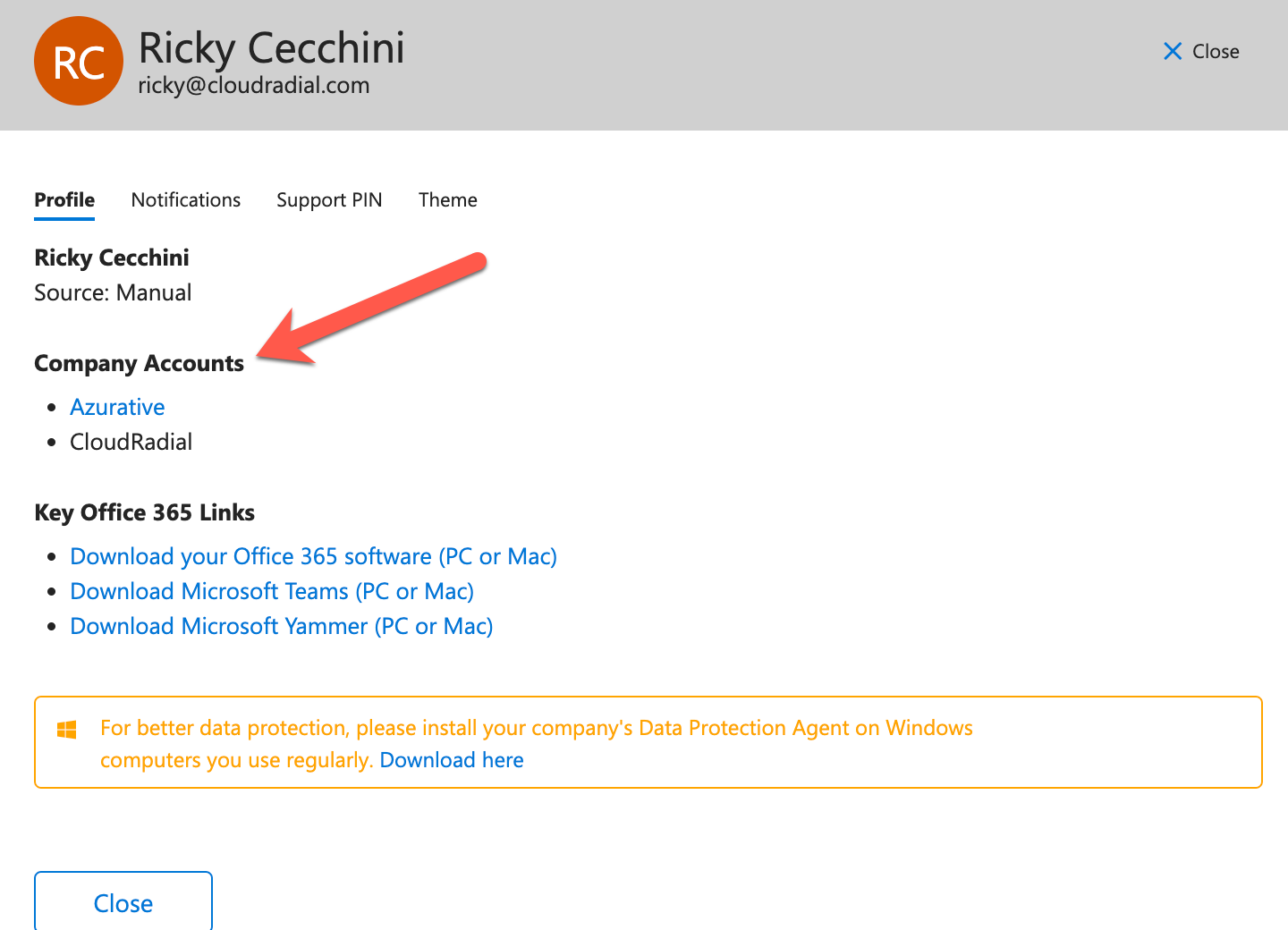Click the Windows logo in the notice
This screenshot has height=930, width=1288.
67,730
